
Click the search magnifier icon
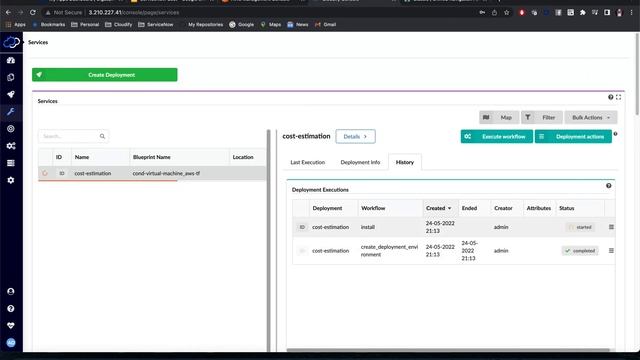[102, 136]
